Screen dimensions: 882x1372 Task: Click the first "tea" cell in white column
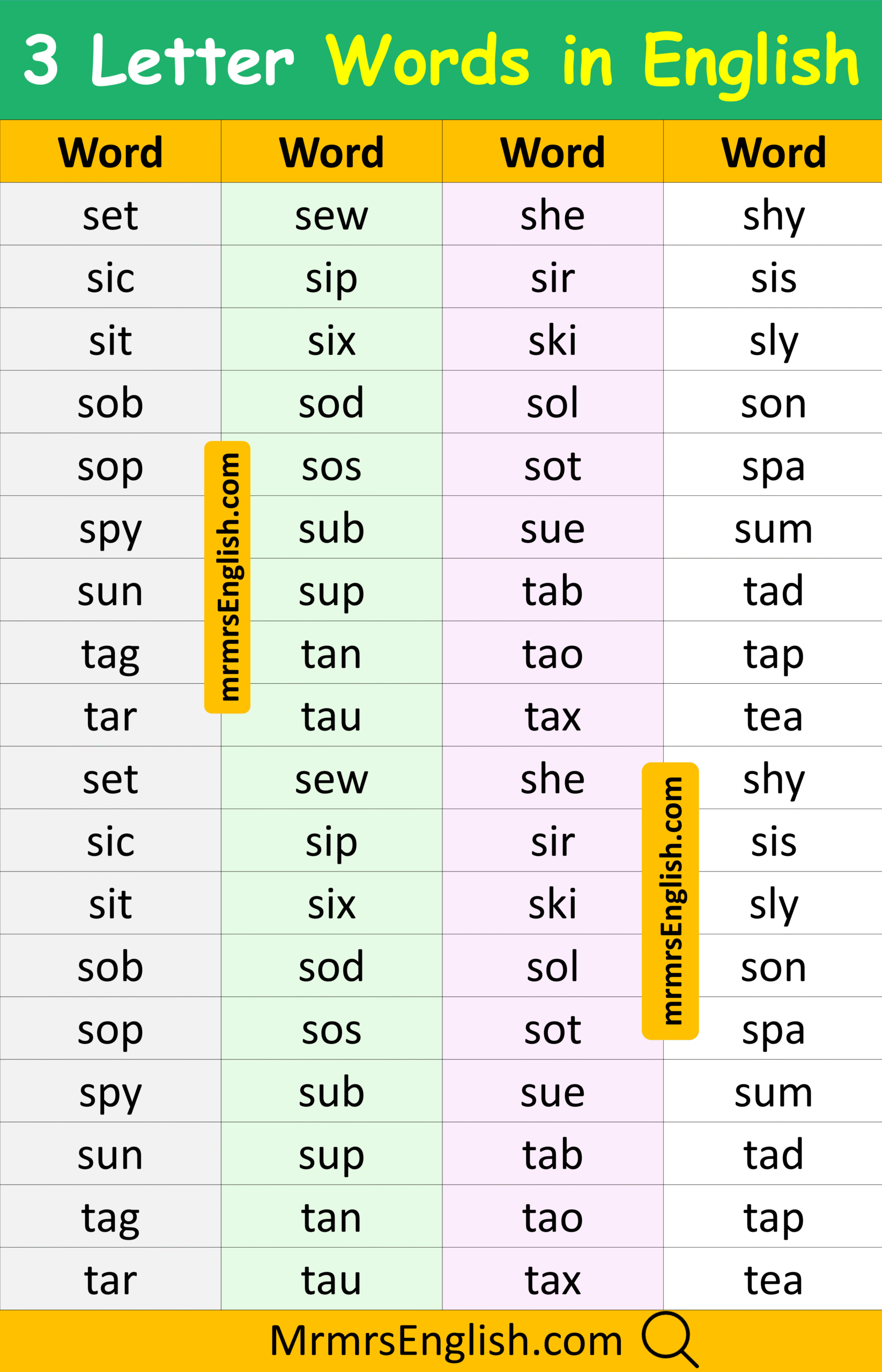click(x=773, y=717)
